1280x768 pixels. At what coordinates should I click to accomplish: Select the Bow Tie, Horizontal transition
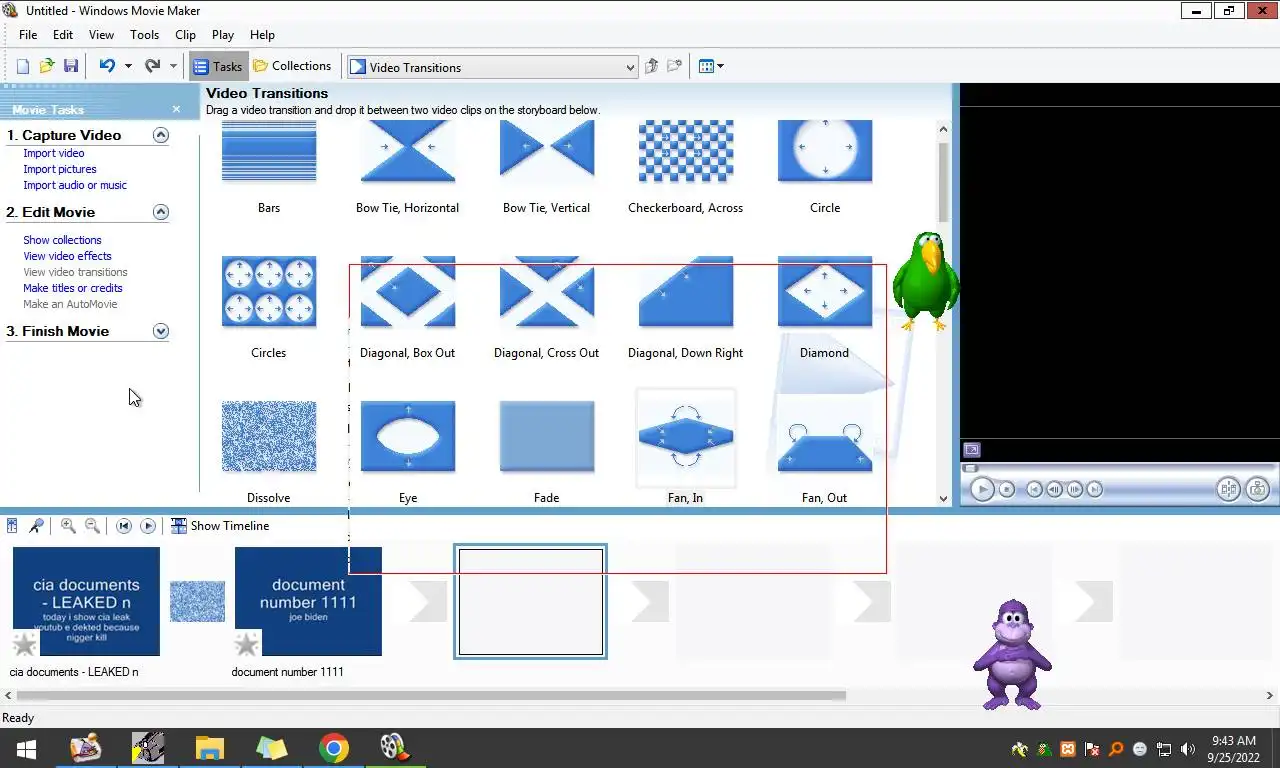408,153
